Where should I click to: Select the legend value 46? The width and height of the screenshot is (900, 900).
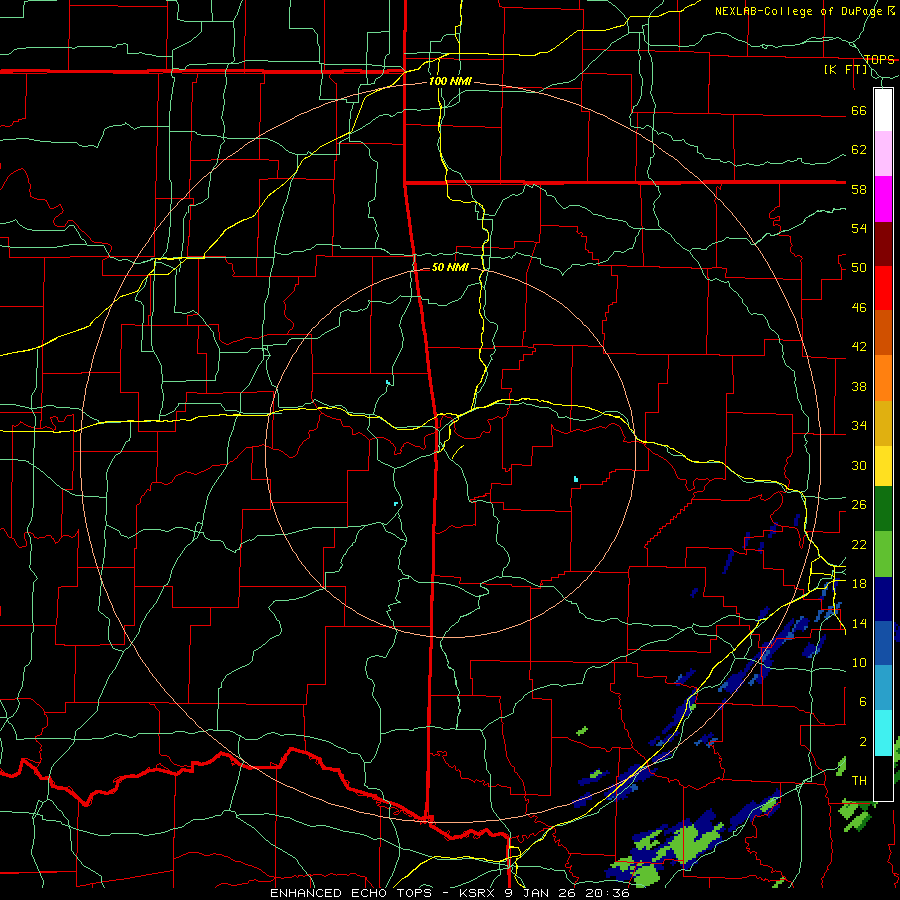click(859, 308)
